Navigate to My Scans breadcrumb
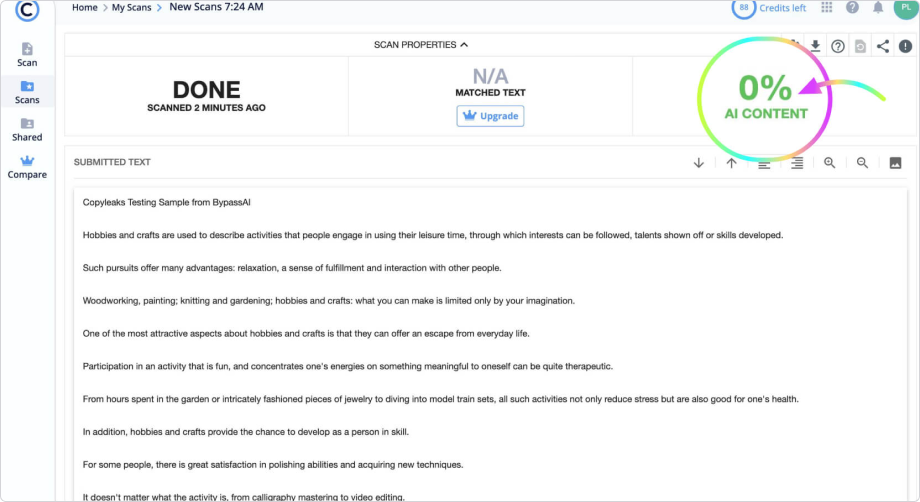 [x=131, y=8]
